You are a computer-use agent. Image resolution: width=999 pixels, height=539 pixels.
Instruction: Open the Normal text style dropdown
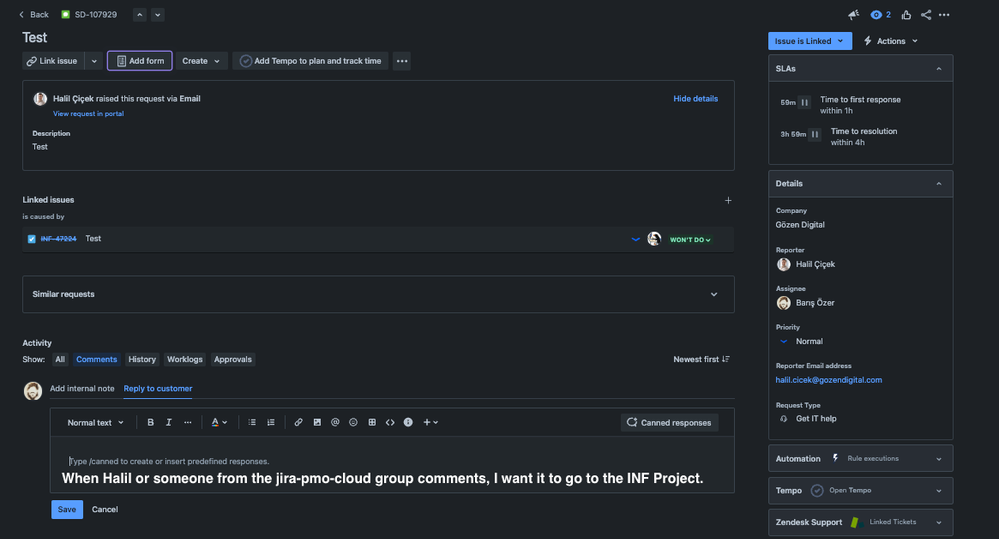96,422
